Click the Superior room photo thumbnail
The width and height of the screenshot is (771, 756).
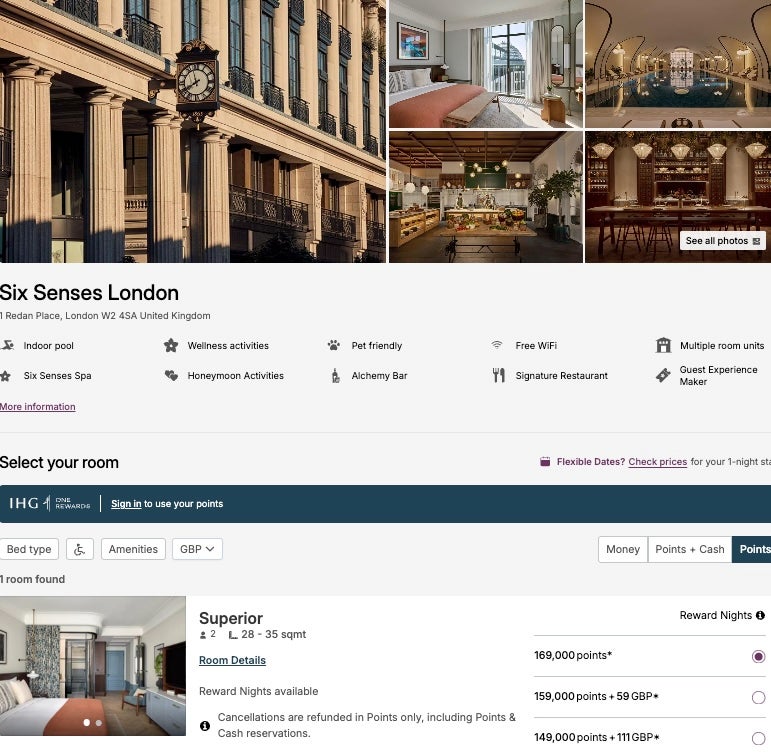[x=93, y=666]
